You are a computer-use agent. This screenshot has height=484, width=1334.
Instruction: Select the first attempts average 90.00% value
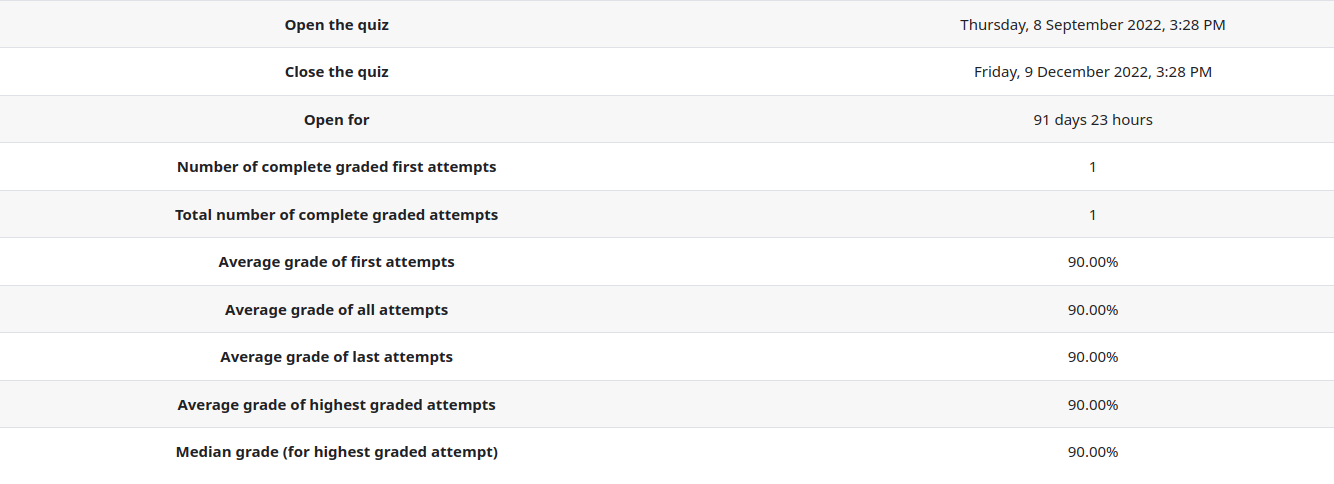point(1092,262)
